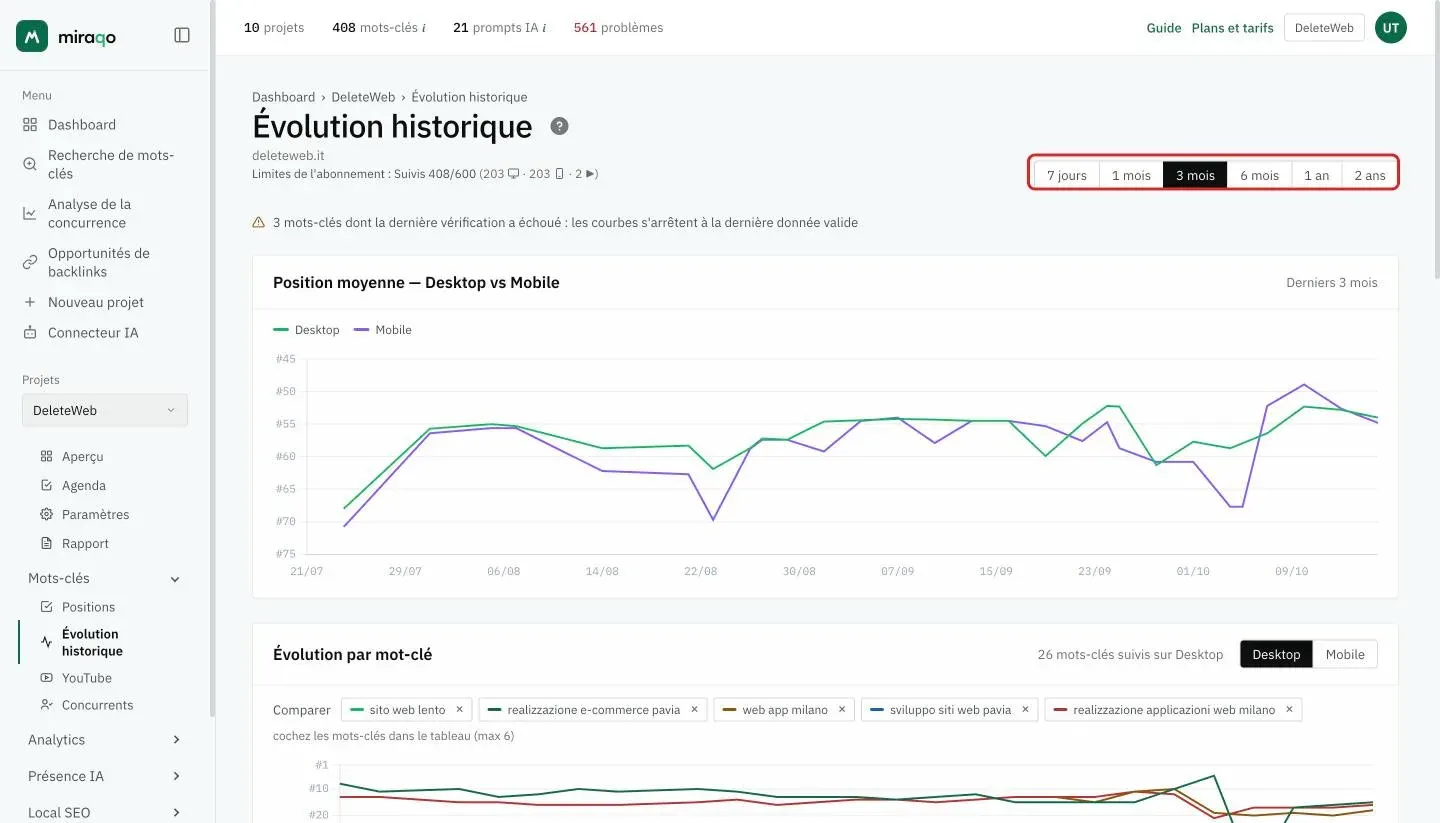Screen dimensions: 1440x823
Task: Expand the Local SEO section
Action: coord(104,812)
